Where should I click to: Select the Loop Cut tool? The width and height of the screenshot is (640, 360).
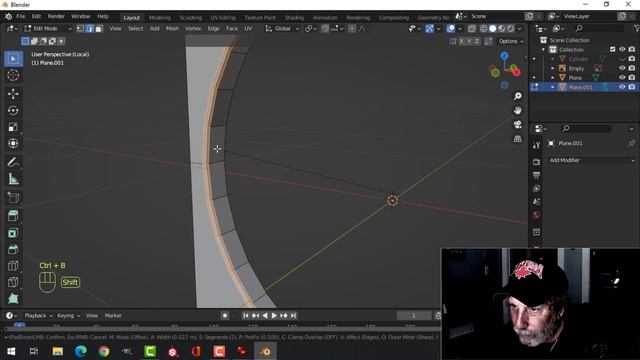pos(13,266)
